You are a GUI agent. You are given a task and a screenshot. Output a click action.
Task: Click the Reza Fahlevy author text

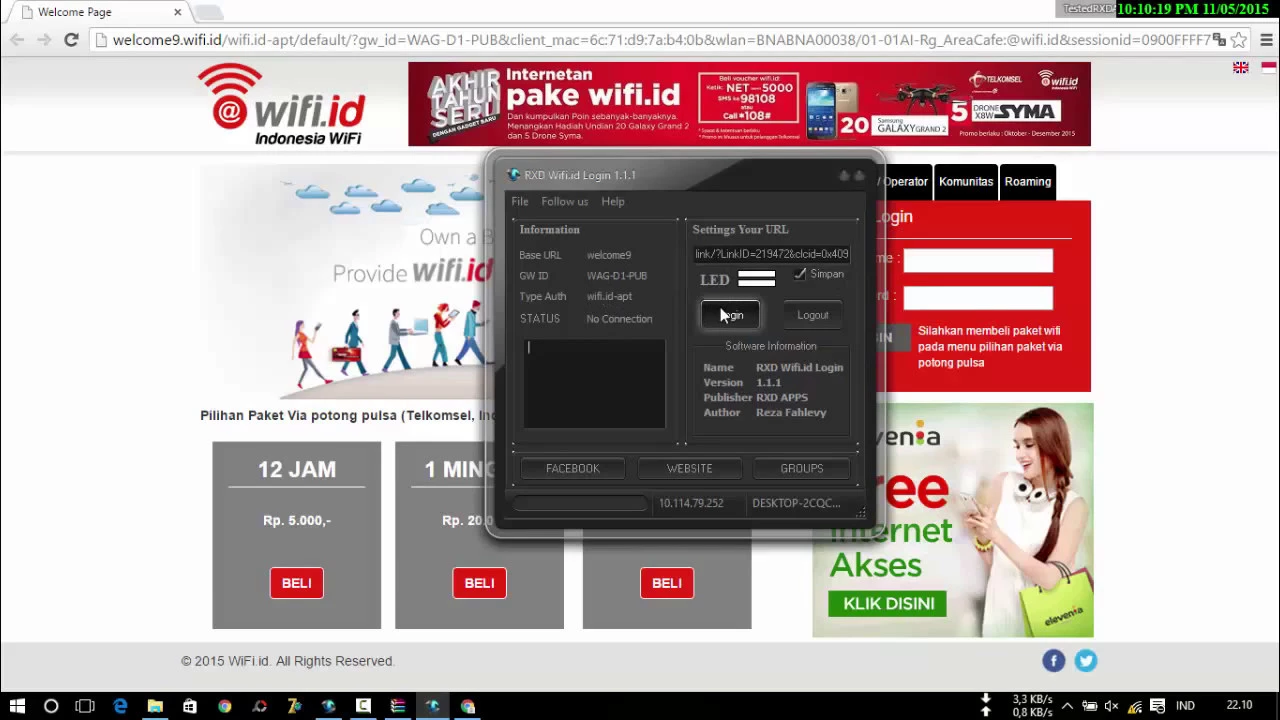click(x=791, y=412)
